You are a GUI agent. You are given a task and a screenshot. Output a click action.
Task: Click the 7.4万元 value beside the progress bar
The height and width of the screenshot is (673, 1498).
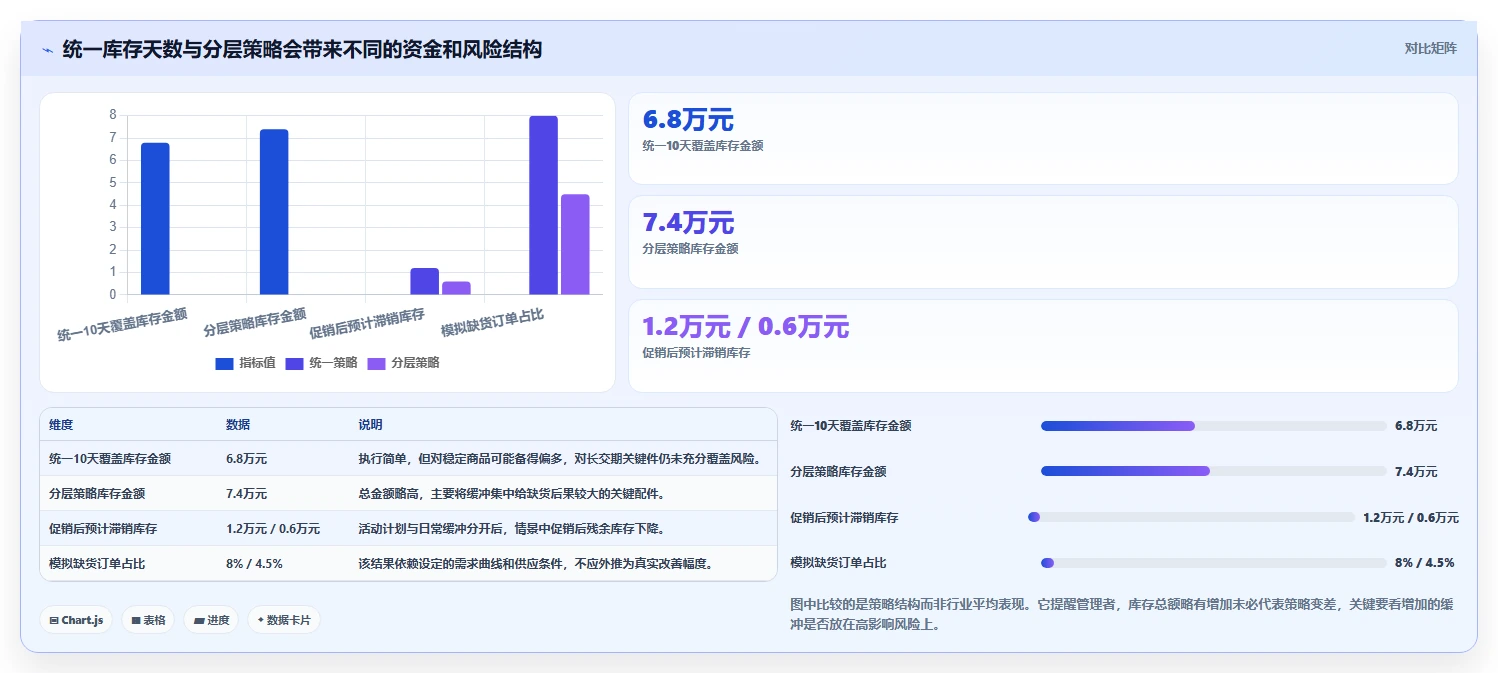(x=1416, y=472)
